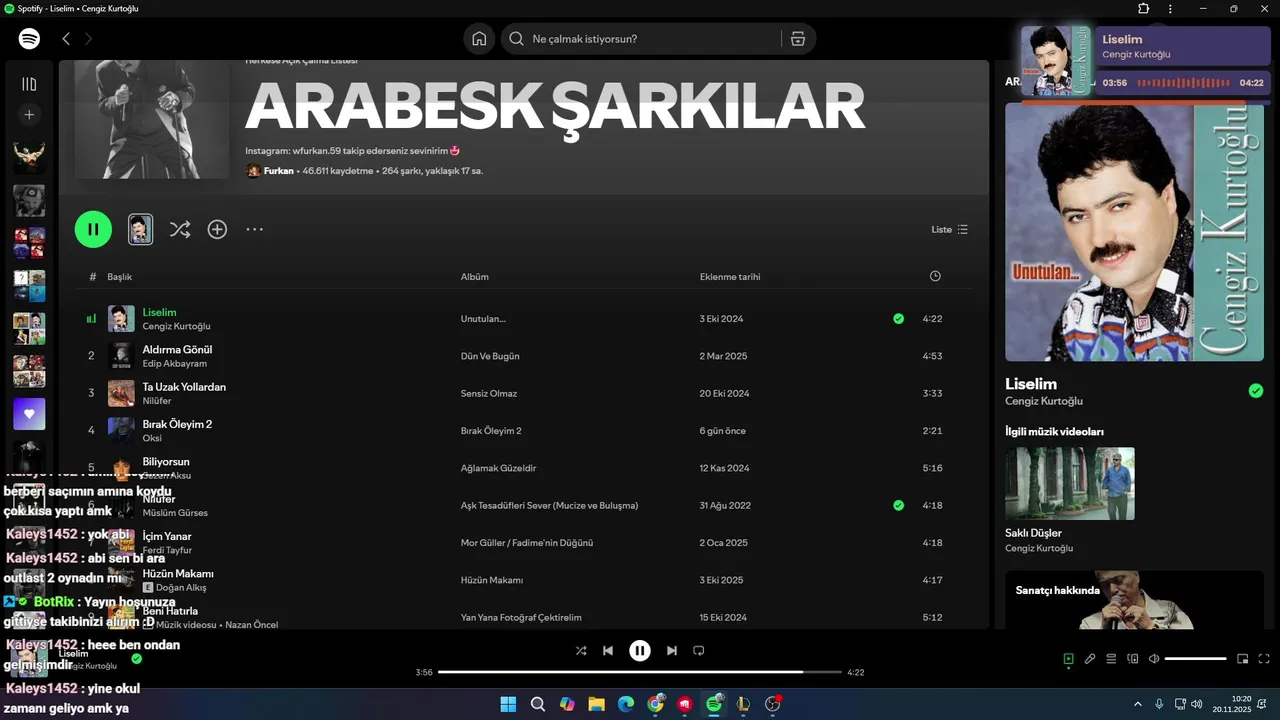Toggle saved checkmark on Liselim row

click(x=898, y=319)
